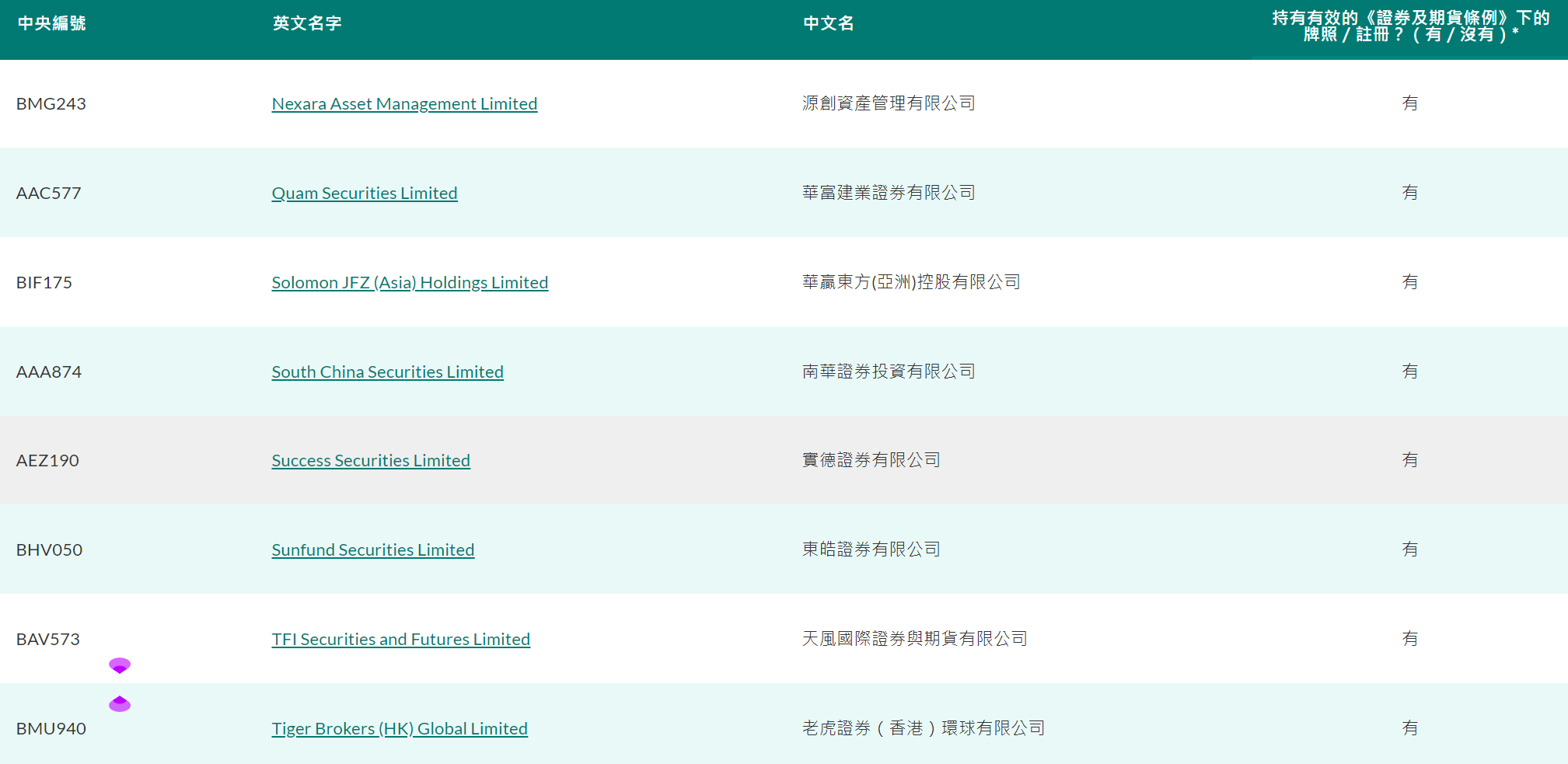This screenshot has height=764, width=1568.
Task: Select the central number BHV050
Action: pos(50,549)
